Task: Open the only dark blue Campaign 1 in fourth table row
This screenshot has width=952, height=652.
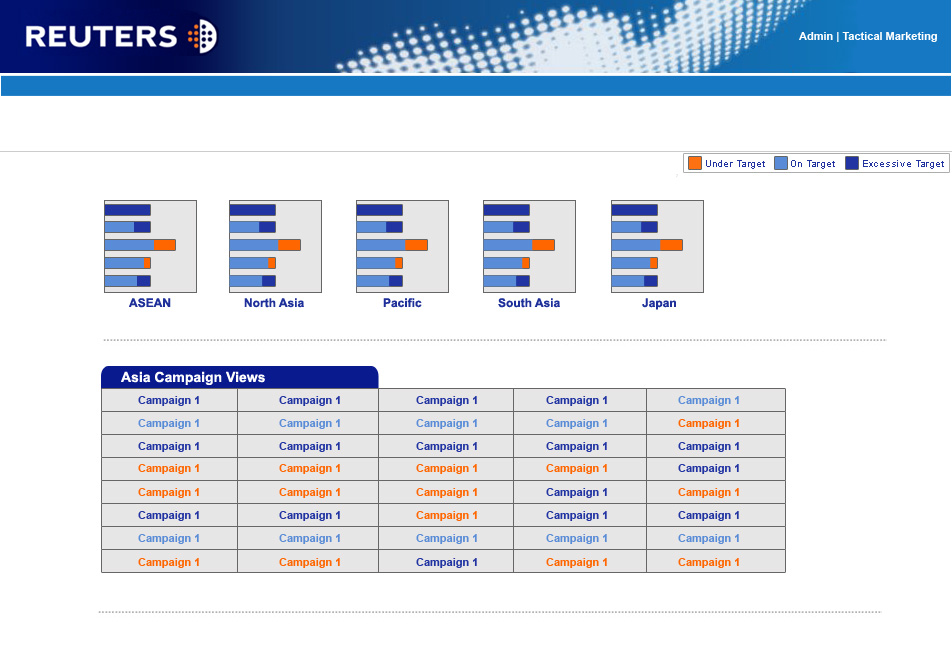Action: tap(709, 468)
